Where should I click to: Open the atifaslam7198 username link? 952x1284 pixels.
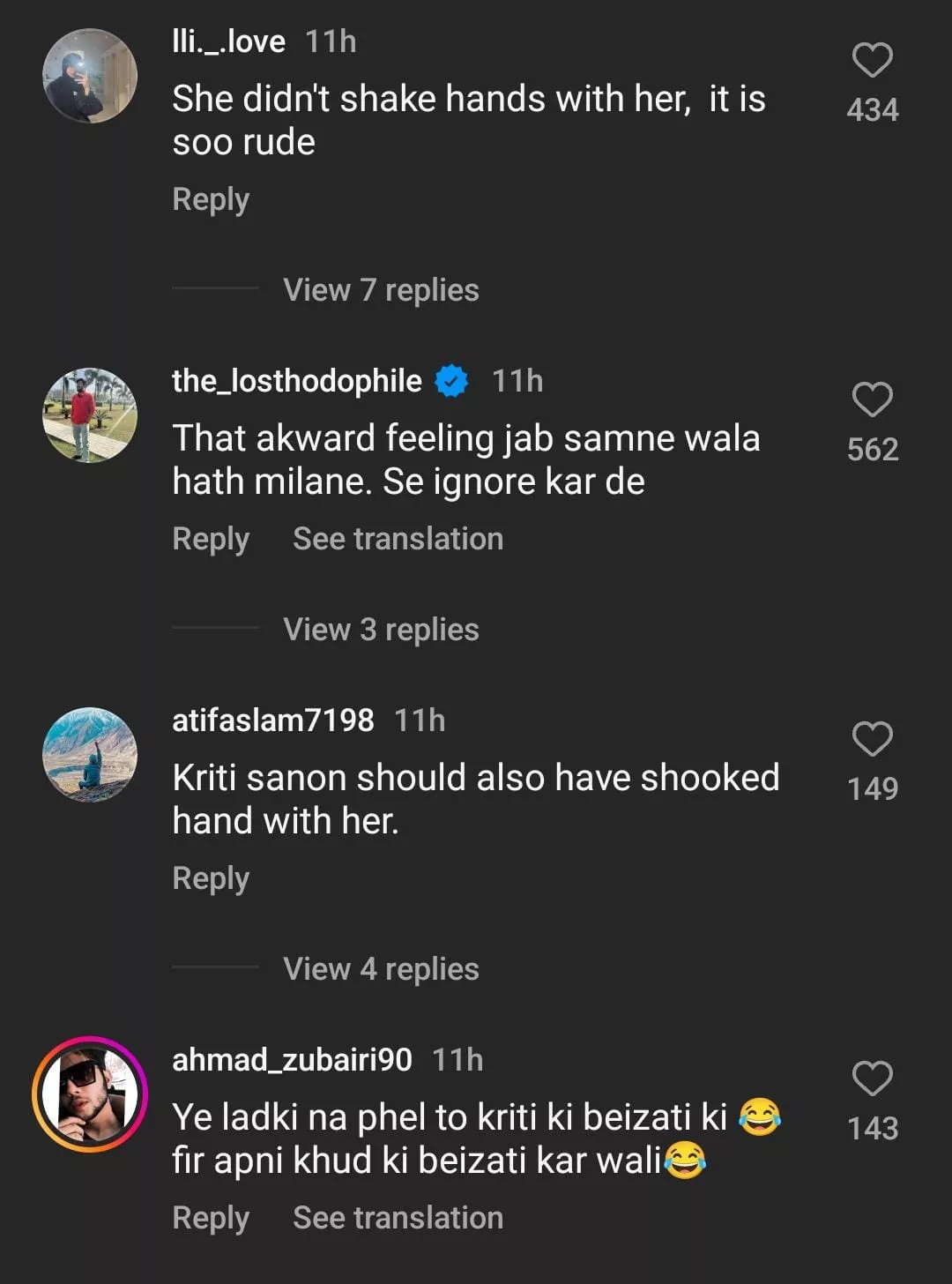coord(273,720)
